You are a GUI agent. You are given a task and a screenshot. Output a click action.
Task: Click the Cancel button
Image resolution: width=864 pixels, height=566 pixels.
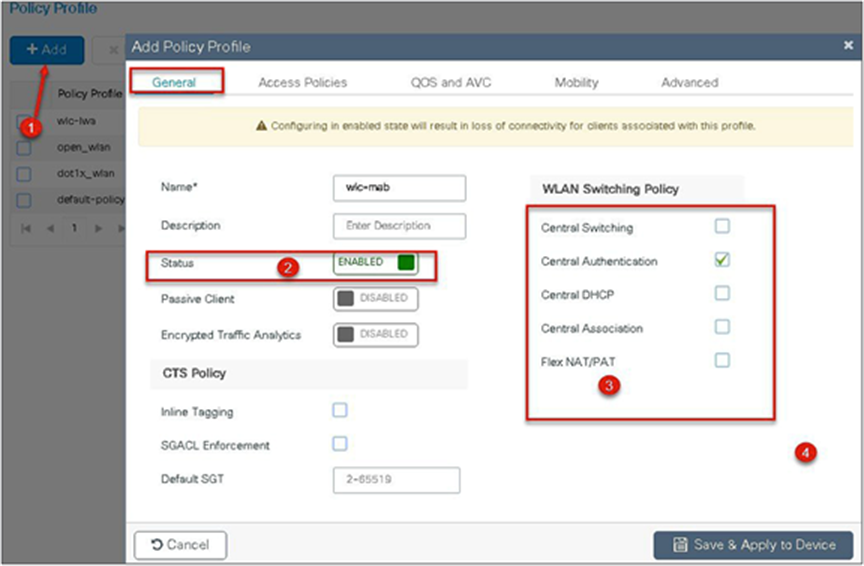point(180,545)
